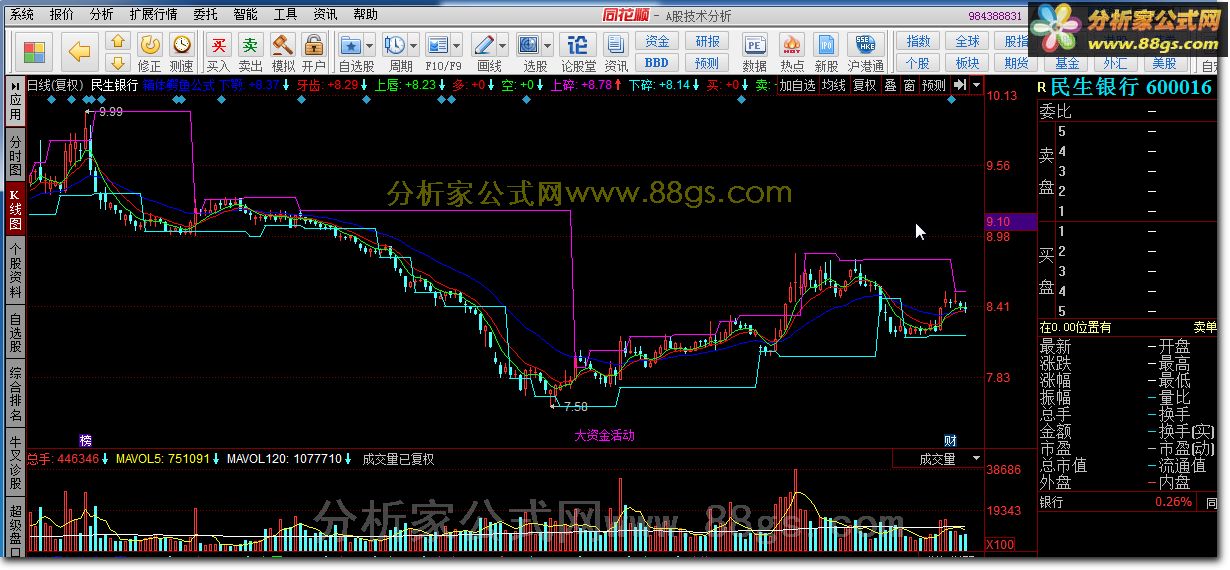Select the 画线 pencil drawing tool

coord(484,45)
